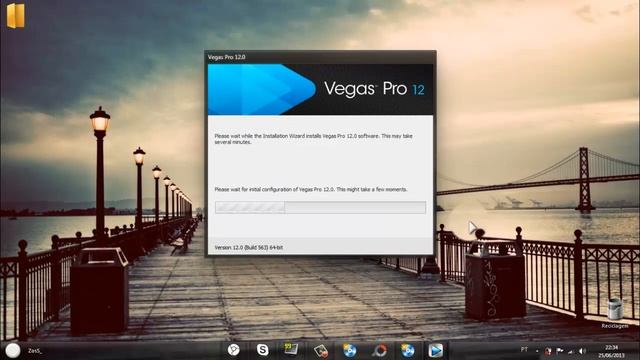
Task: Launch Google Chrome from the taskbar
Action: point(233,350)
